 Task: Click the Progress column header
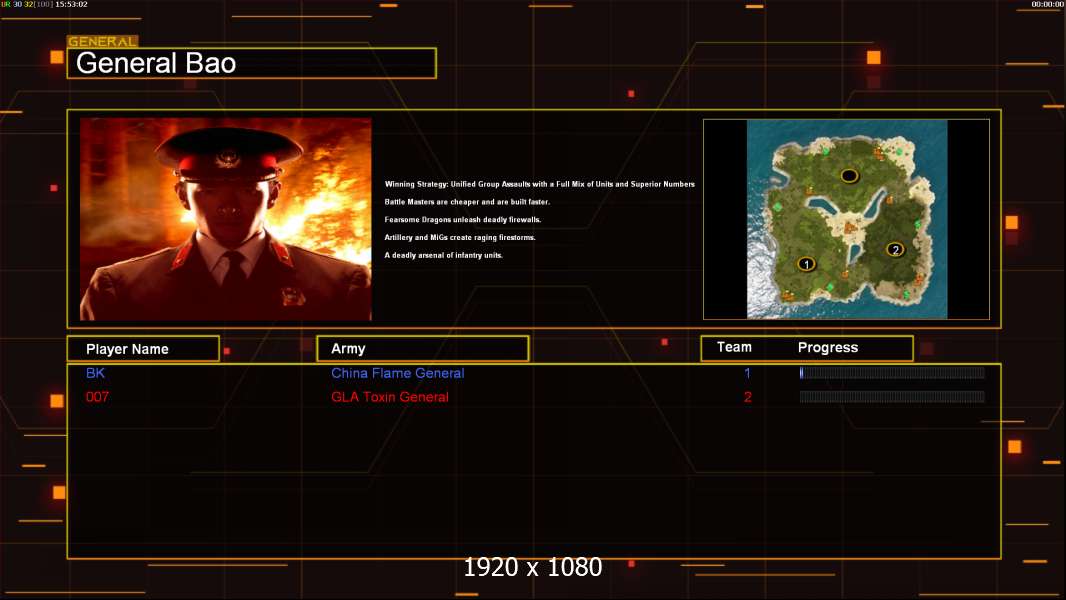827,347
